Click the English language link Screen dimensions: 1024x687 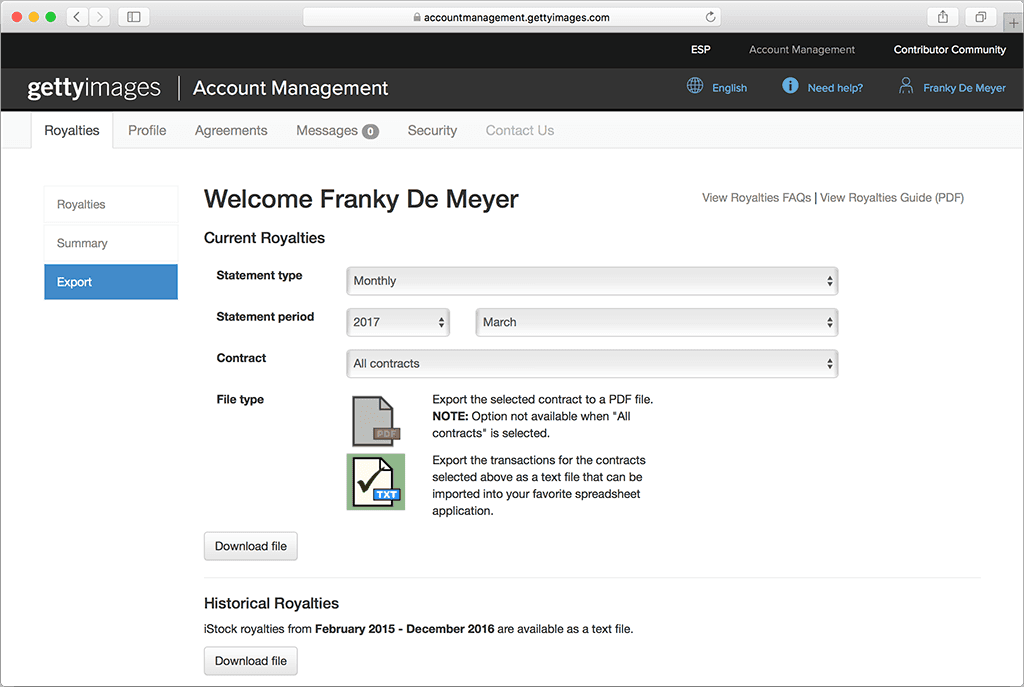(729, 88)
